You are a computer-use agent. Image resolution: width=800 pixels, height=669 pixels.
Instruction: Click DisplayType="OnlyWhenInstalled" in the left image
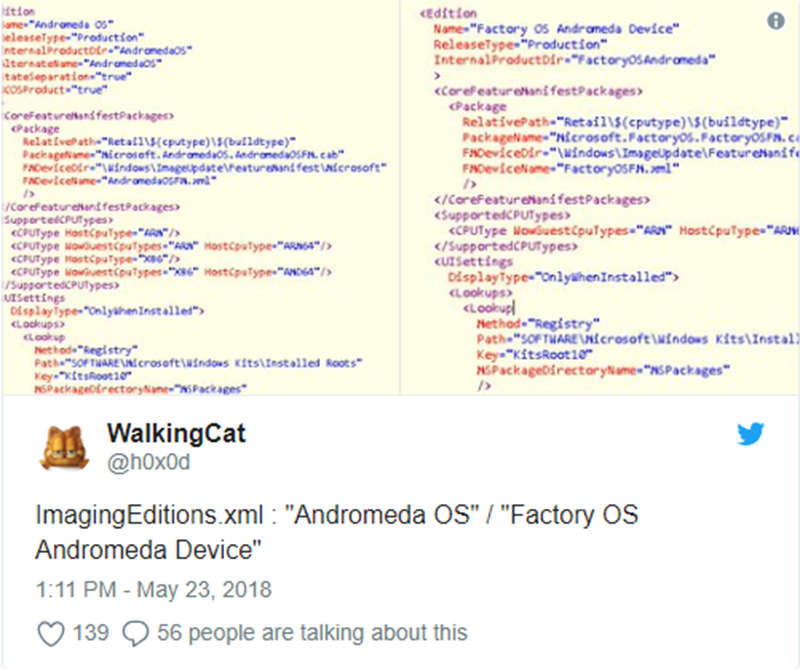108,310
